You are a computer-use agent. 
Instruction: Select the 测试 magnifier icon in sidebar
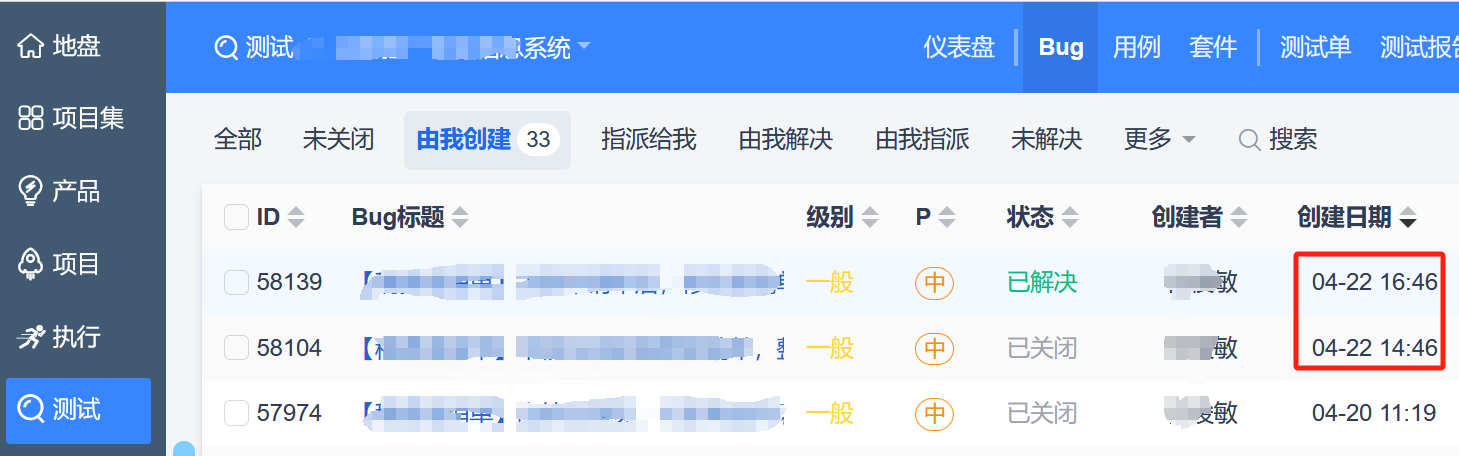(x=31, y=409)
